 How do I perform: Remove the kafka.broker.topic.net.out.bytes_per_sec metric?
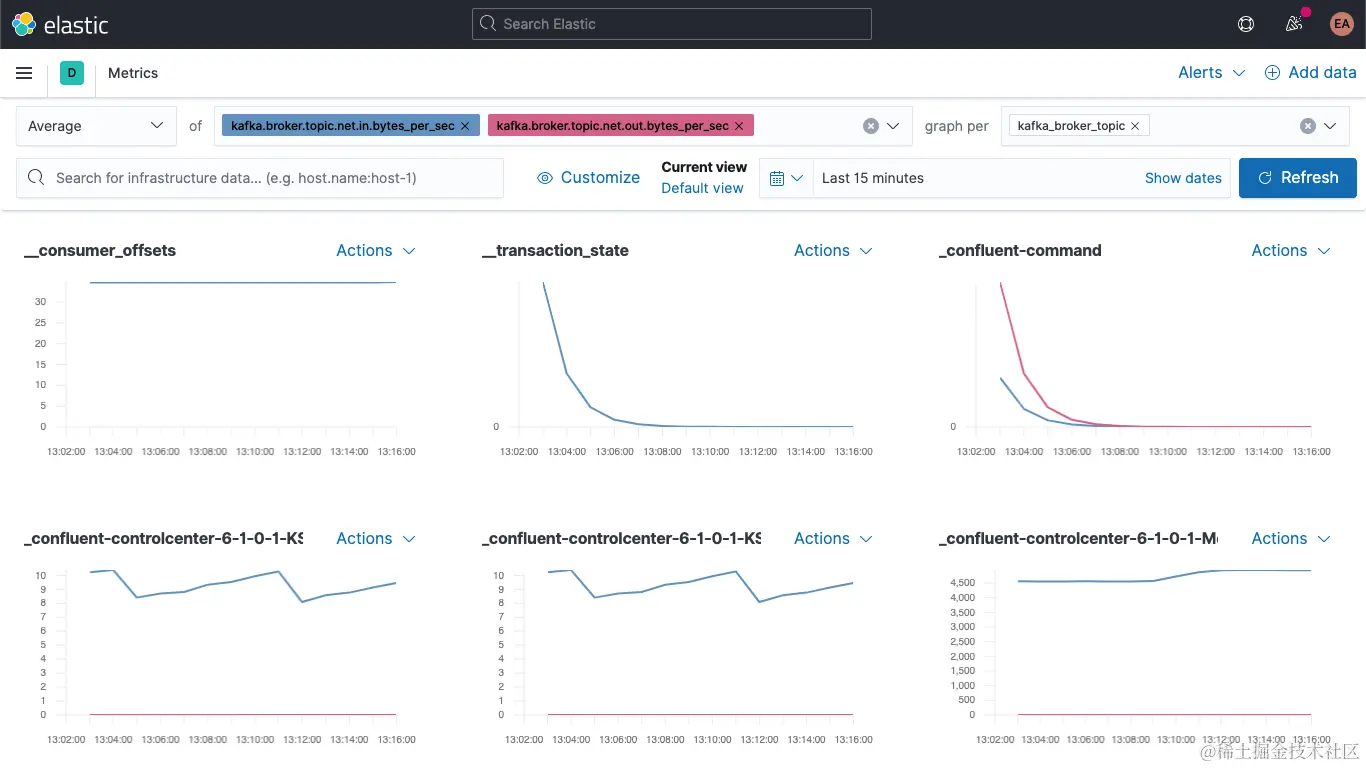739,126
